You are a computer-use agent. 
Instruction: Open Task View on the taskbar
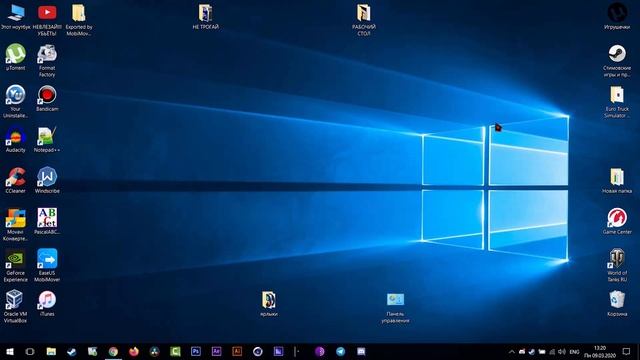coord(30,351)
